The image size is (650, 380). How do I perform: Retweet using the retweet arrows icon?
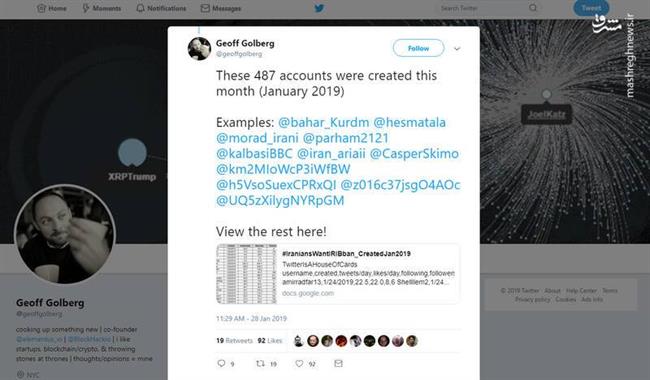tap(260, 363)
